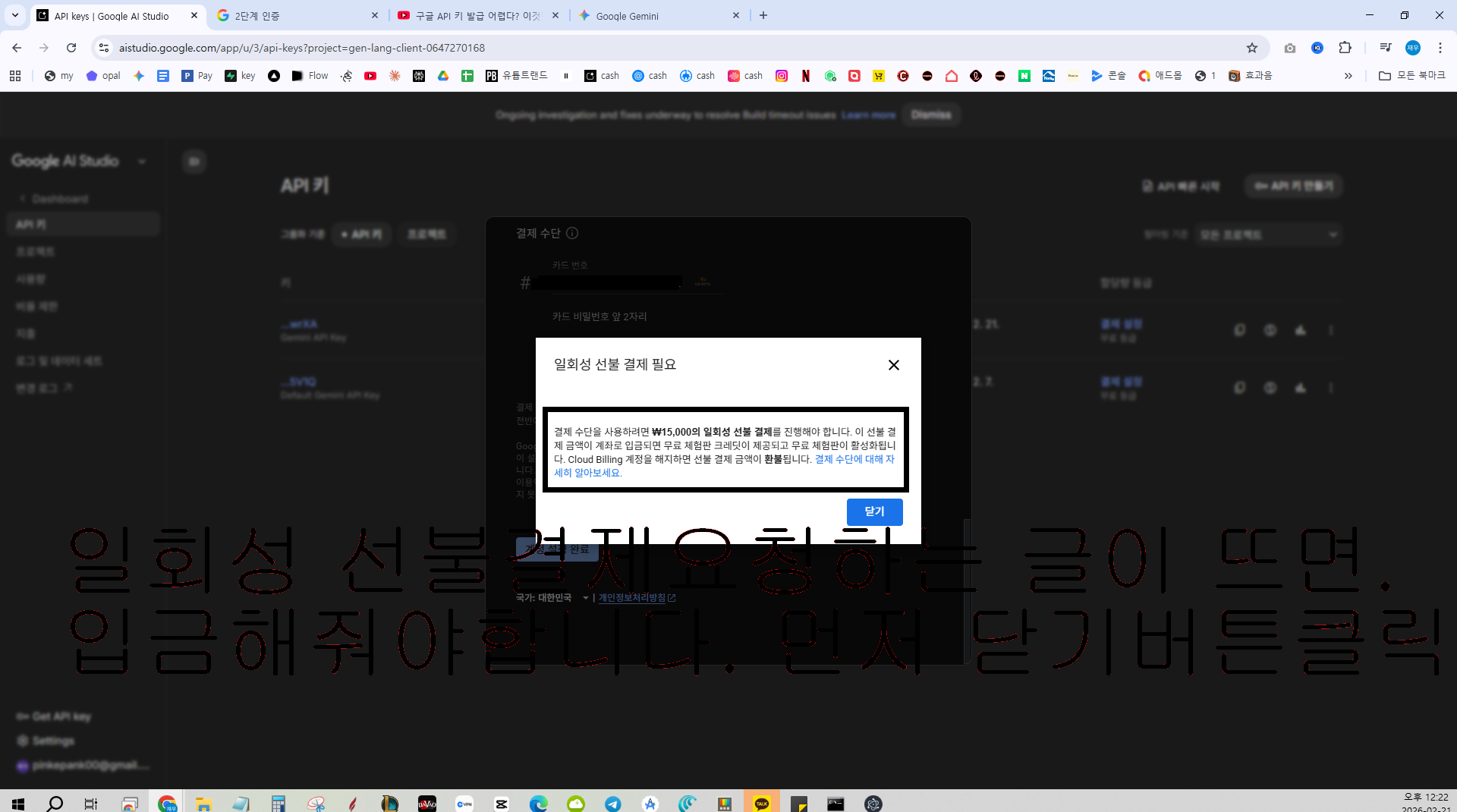Click the blue 닫기 button

coord(874,511)
